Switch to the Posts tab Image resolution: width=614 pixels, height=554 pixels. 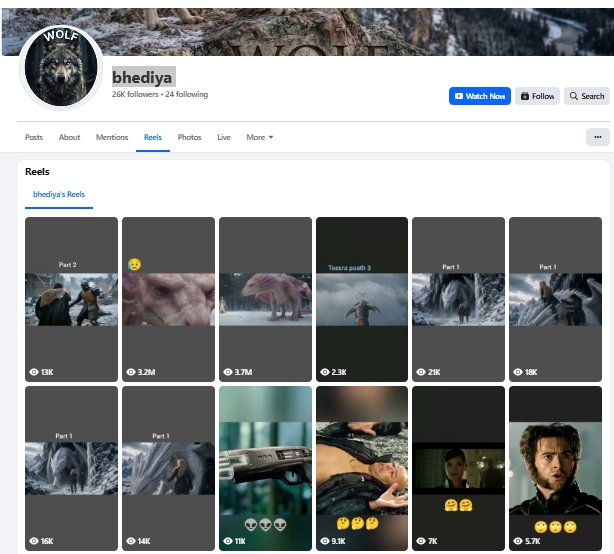34,137
